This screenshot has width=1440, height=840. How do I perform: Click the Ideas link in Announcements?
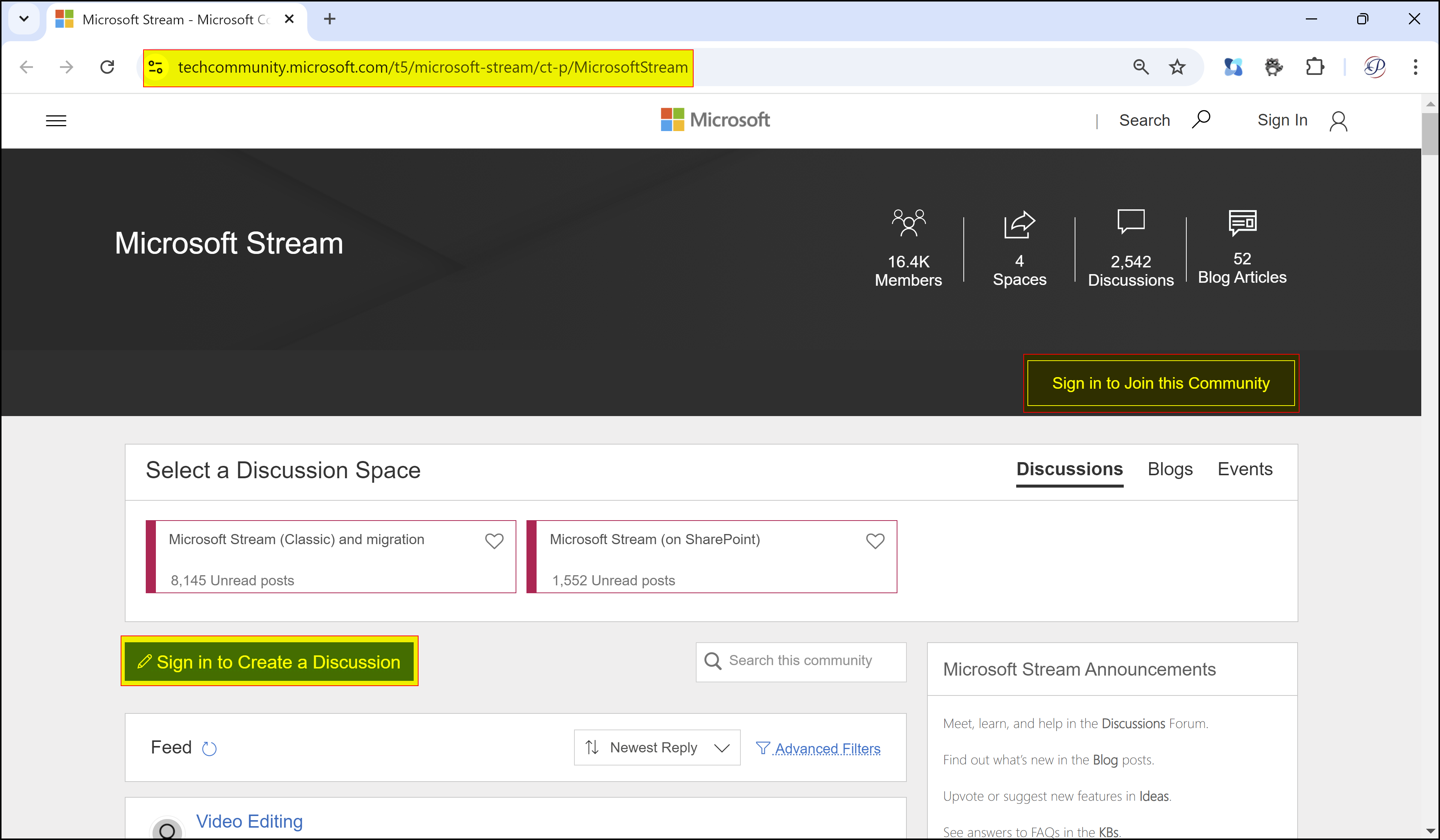[x=1154, y=796]
